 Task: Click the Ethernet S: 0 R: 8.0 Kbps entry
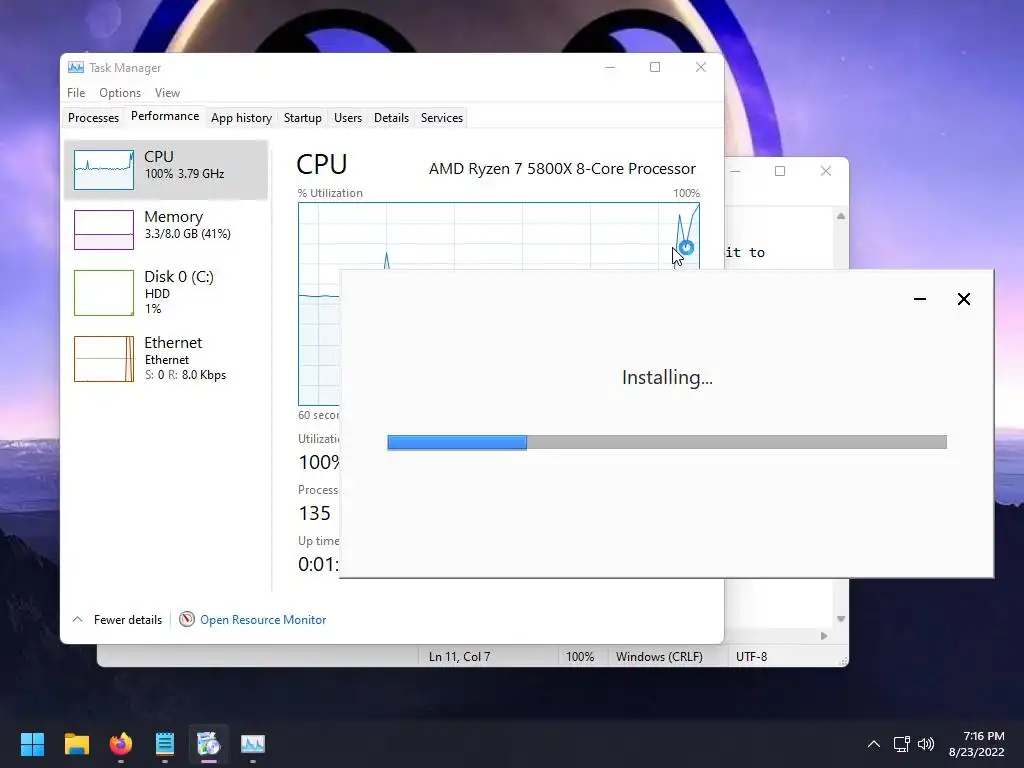pos(166,359)
